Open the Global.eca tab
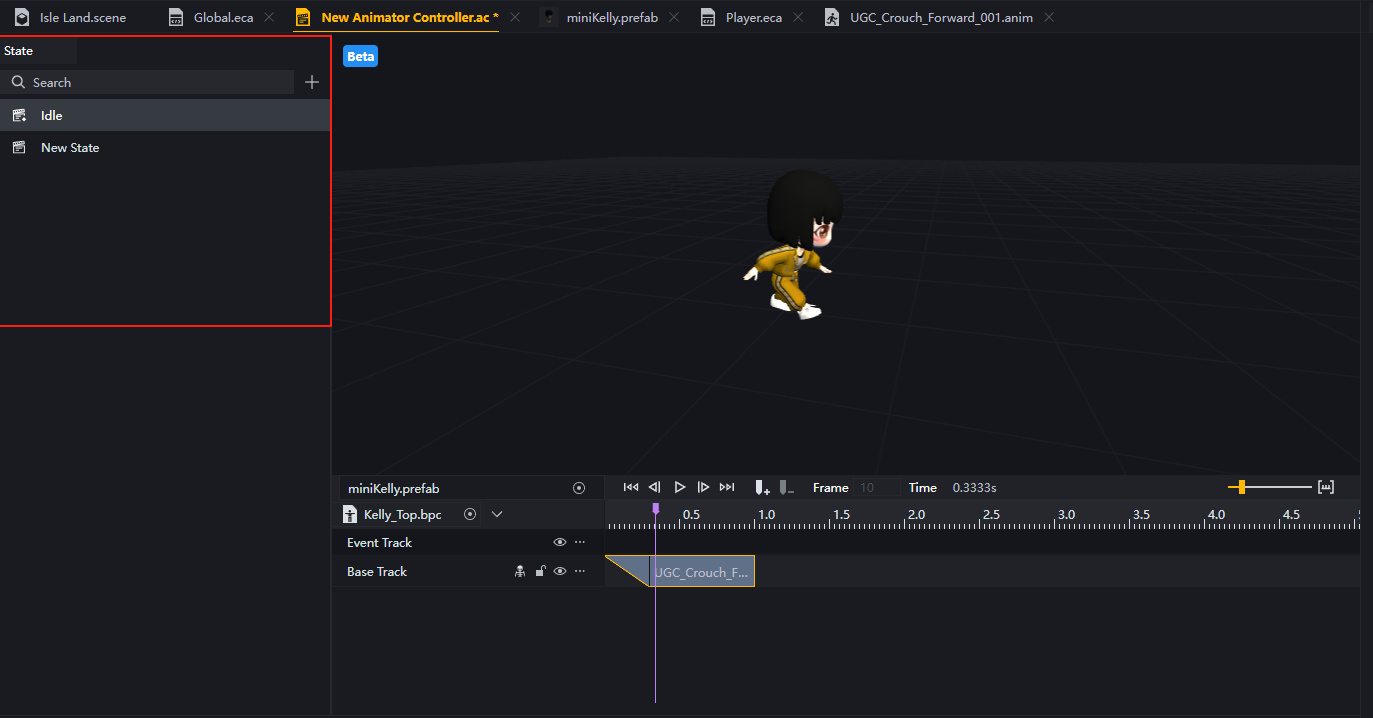This screenshot has width=1373, height=718. tap(211, 17)
